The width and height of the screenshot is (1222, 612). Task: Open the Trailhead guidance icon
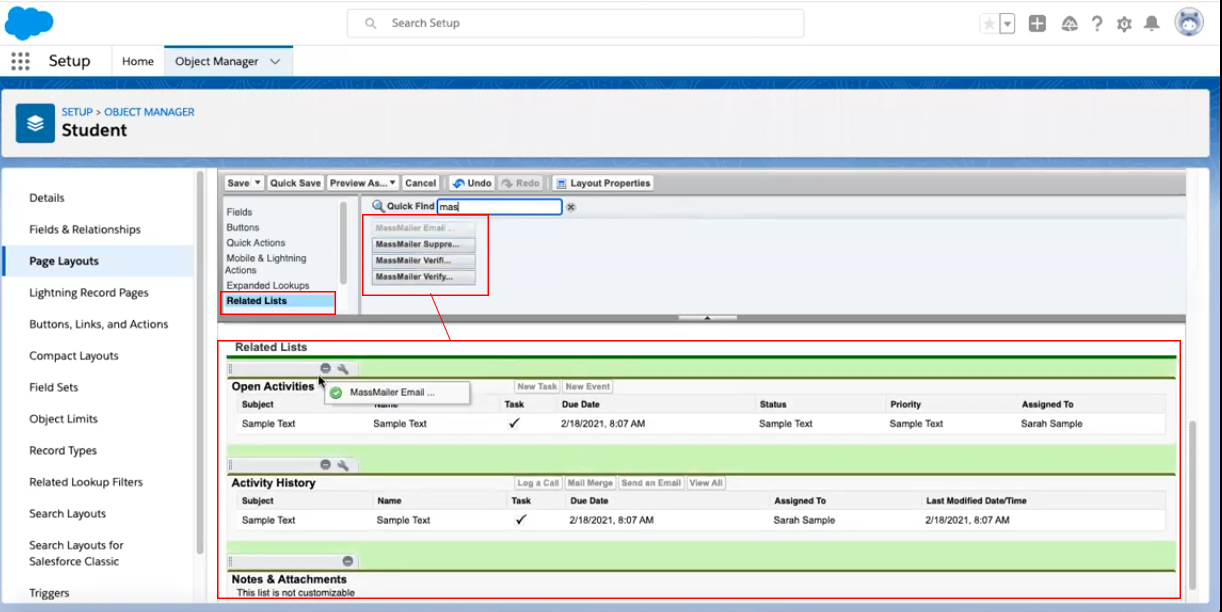1069,23
